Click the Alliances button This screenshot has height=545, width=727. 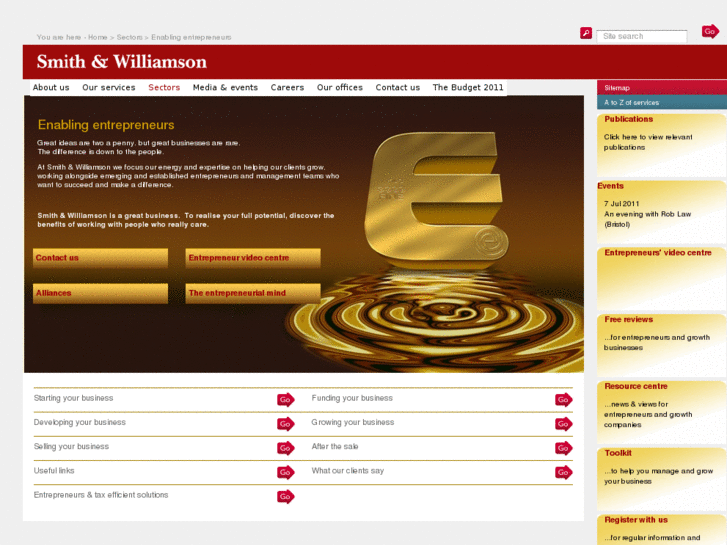coord(100,293)
